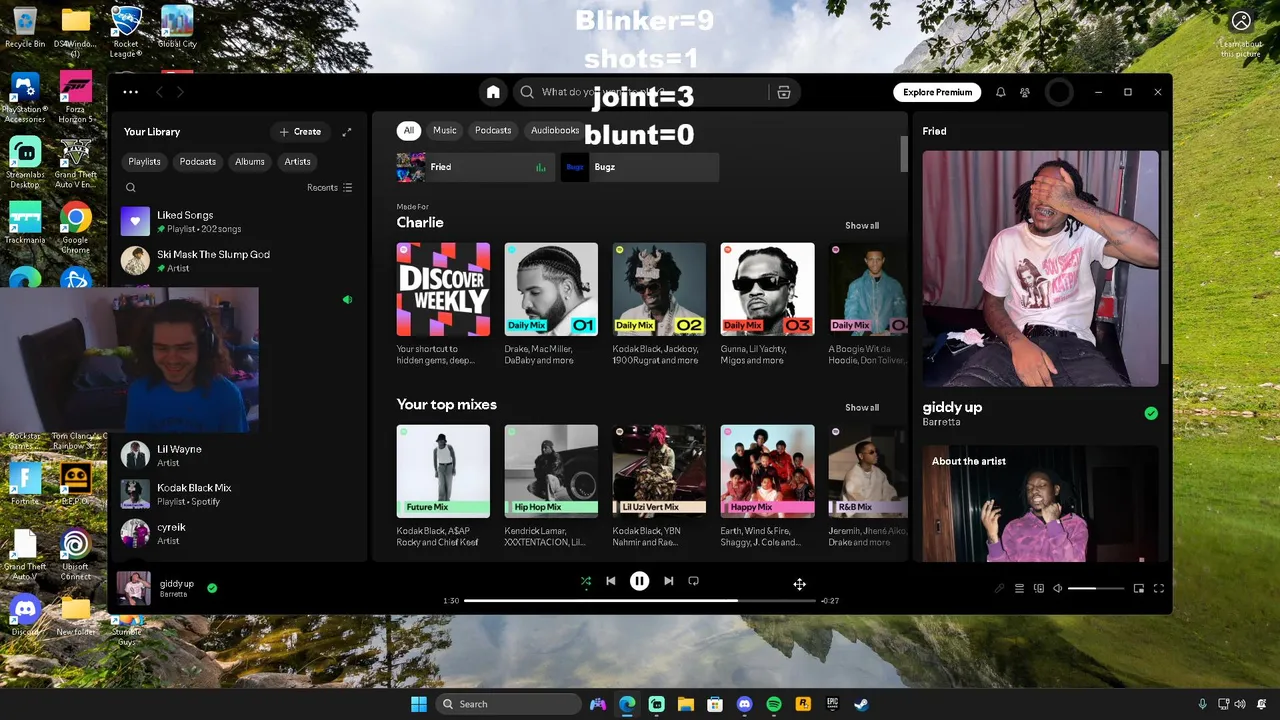Image resolution: width=1280 pixels, height=720 pixels.
Task: Open the Browse icon in search bar
Action: 784,92
